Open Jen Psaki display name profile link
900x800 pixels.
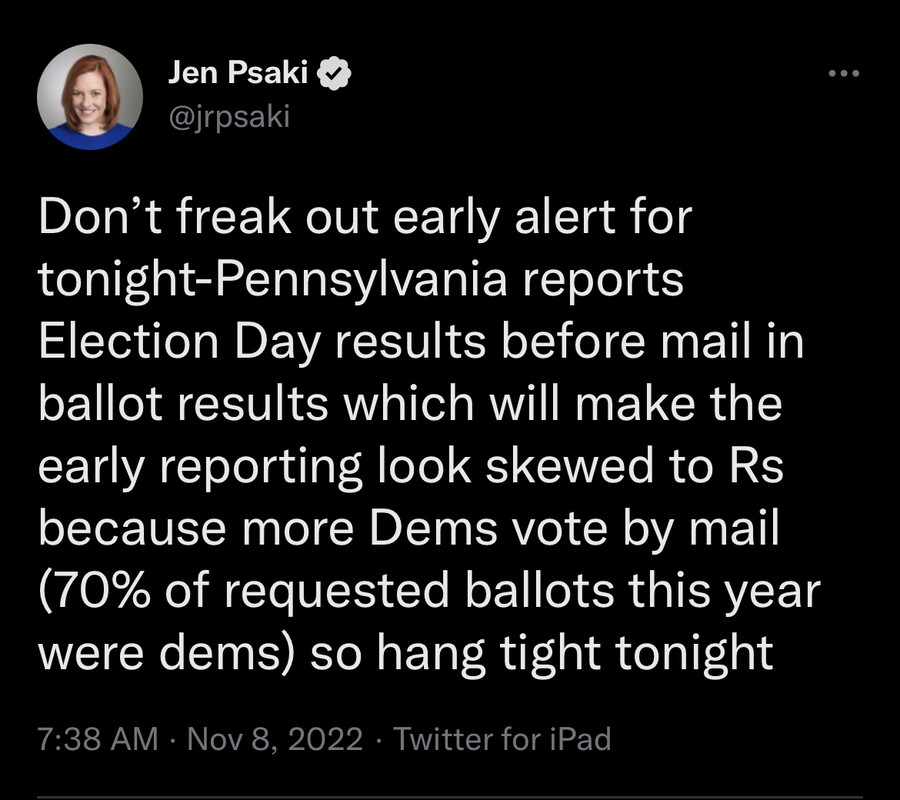238,72
